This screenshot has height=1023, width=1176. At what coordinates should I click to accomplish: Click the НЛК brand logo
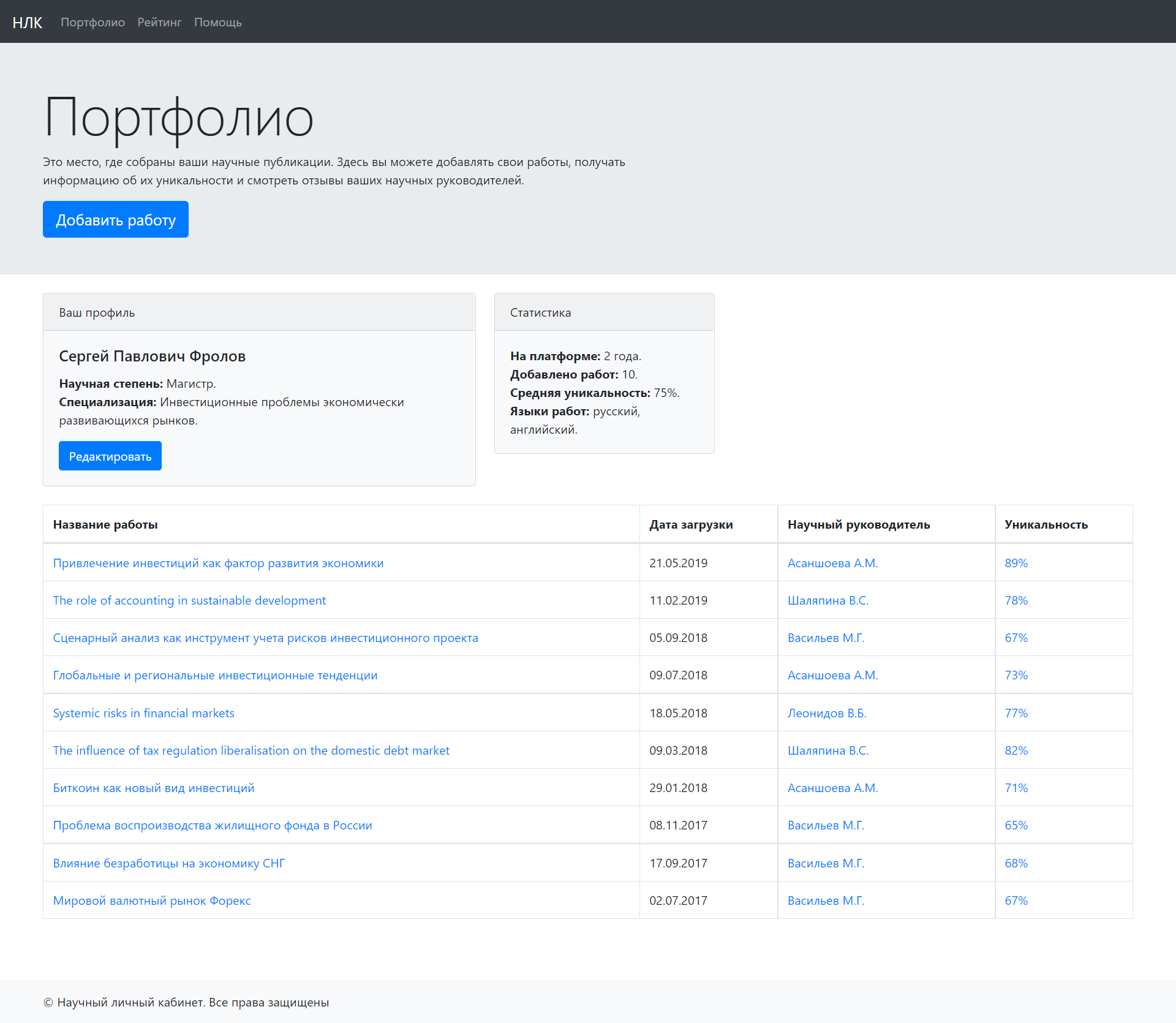point(27,23)
